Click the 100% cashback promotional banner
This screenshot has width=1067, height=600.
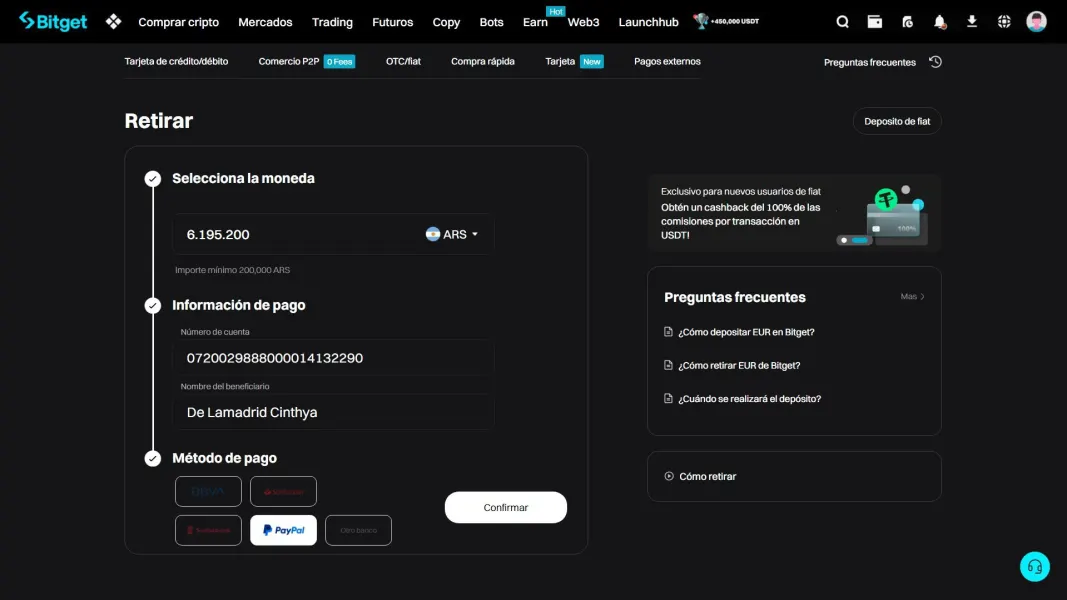tap(794, 214)
